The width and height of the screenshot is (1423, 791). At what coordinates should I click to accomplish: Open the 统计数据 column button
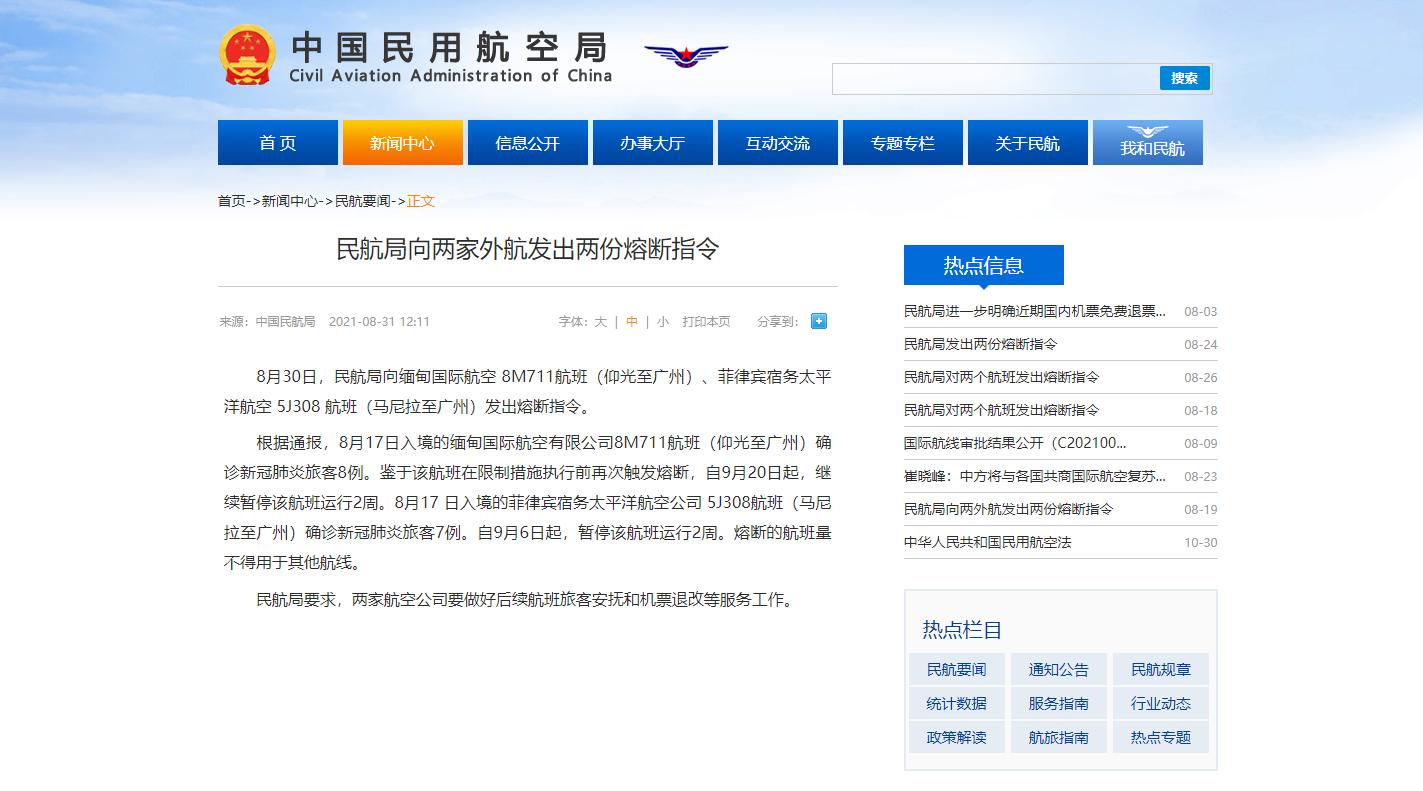tap(956, 703)
